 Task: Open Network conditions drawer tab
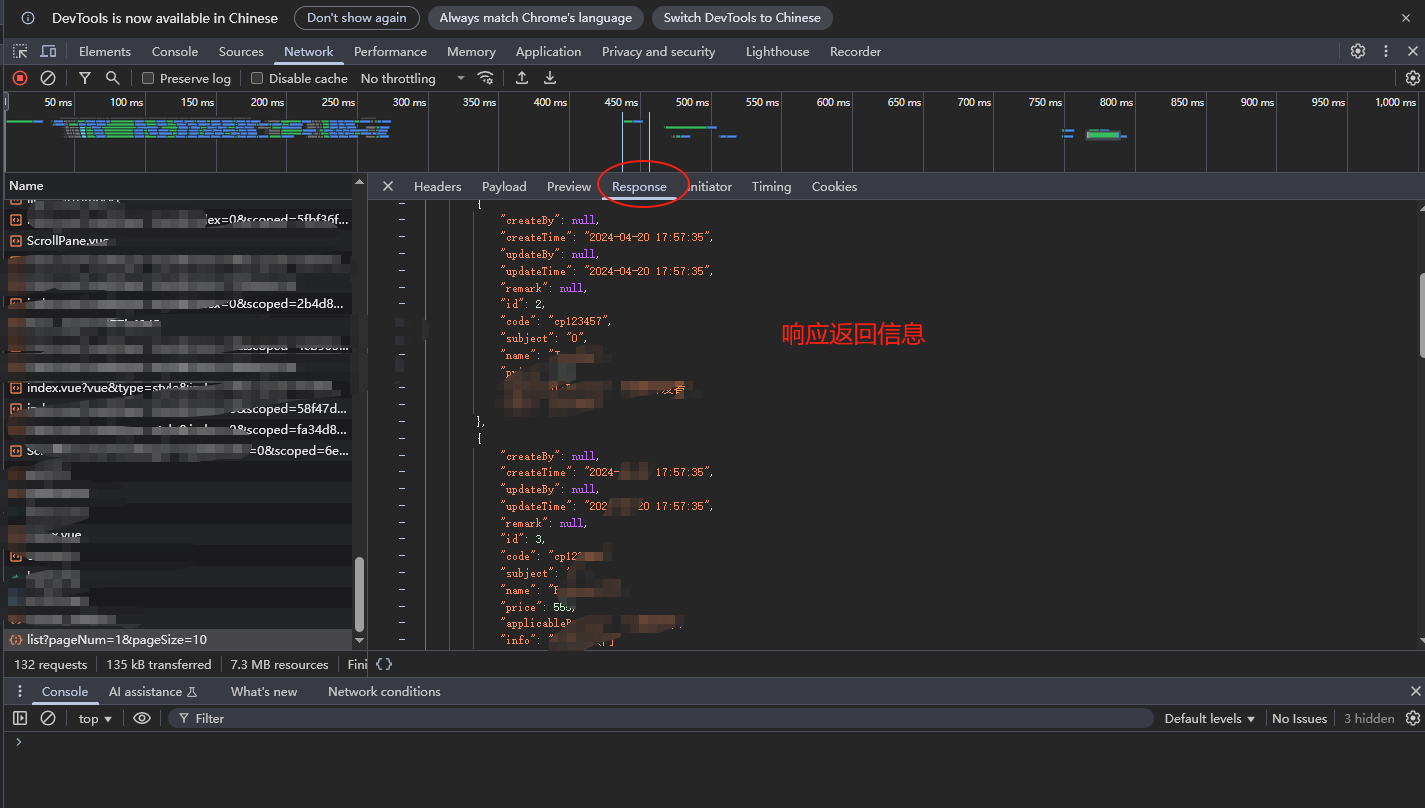(x=384, y=691)
